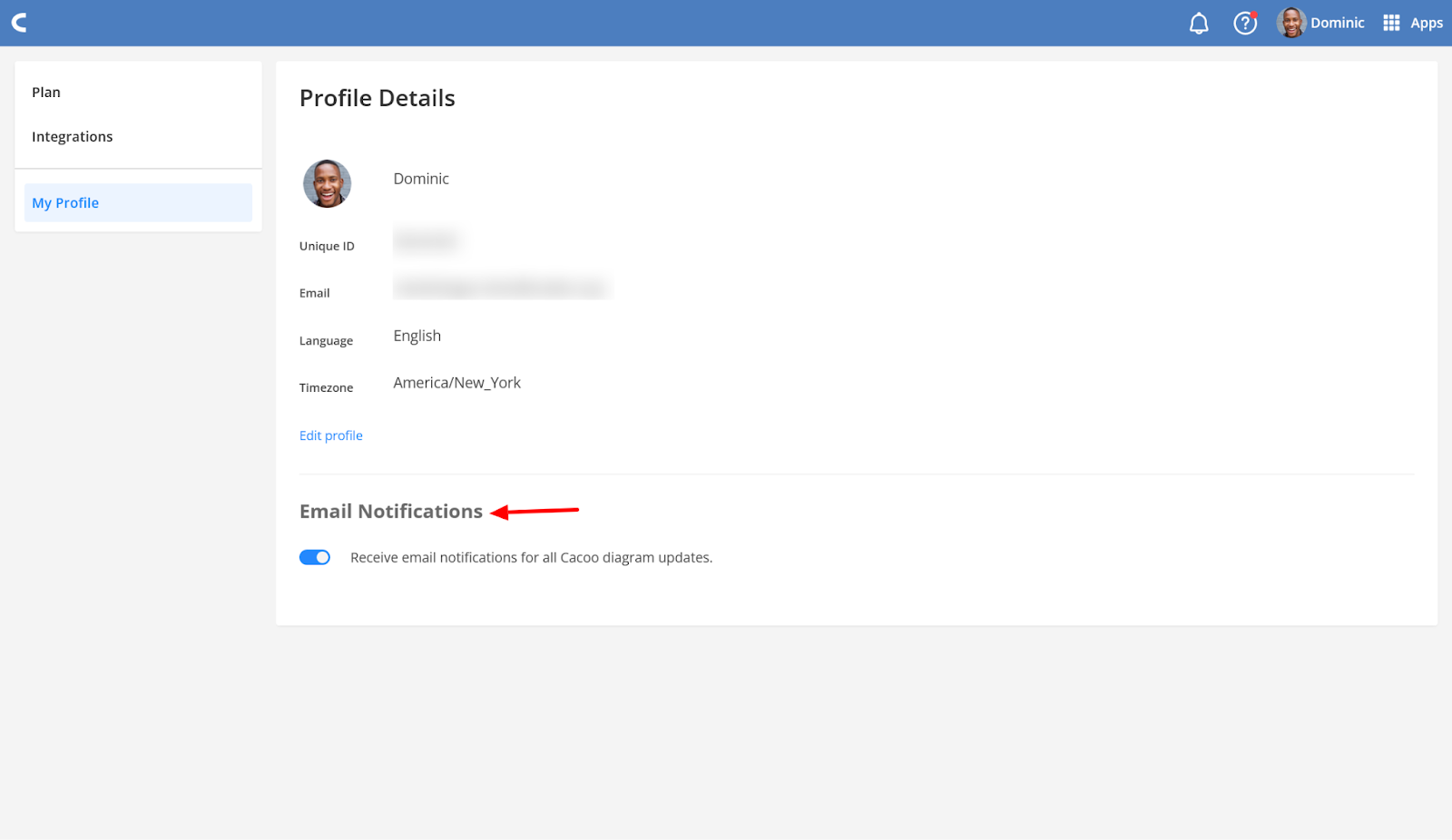Click the Cacoo logo in the header
Screen dimensions: 1452x840
click(19, 23)
